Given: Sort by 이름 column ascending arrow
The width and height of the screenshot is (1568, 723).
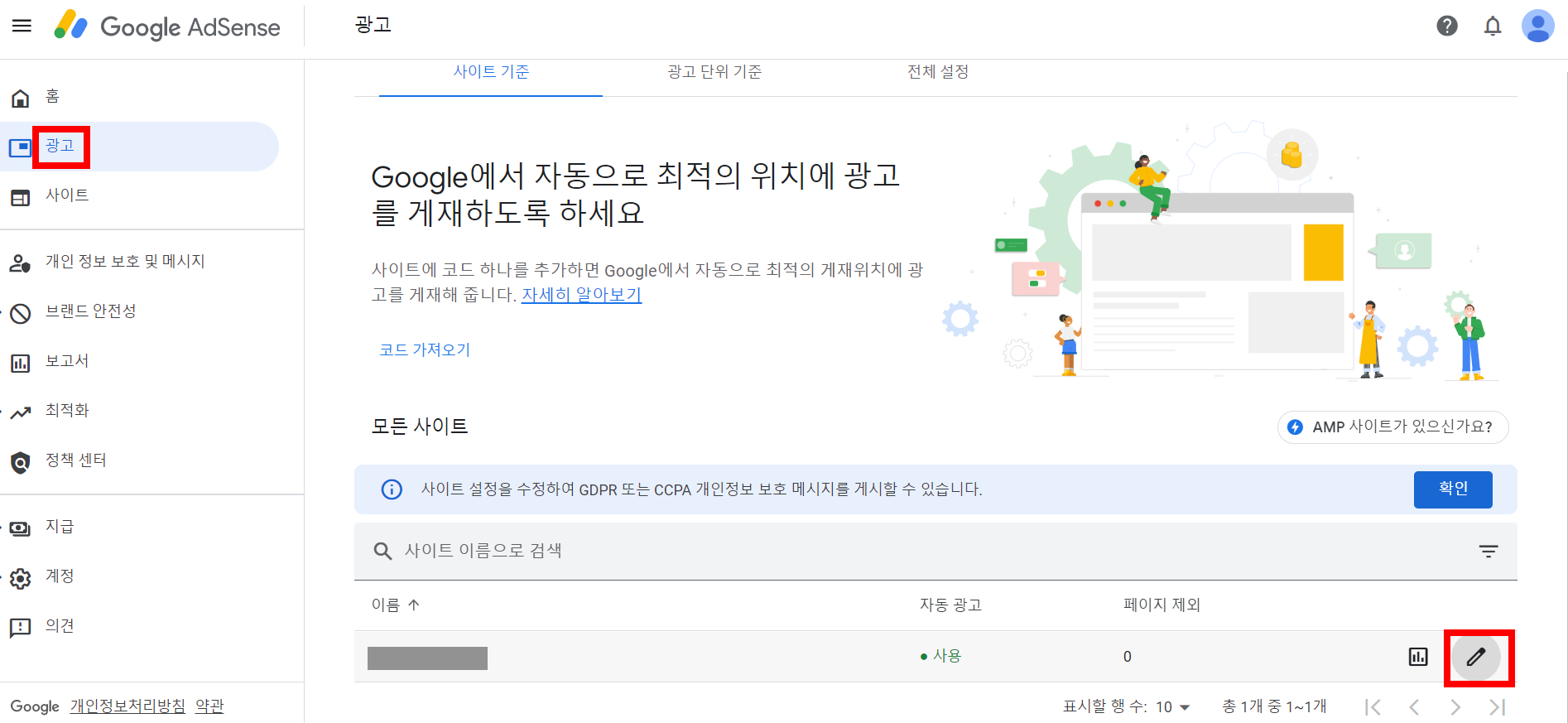Looking at the screenshot, I should click(414, 605).
